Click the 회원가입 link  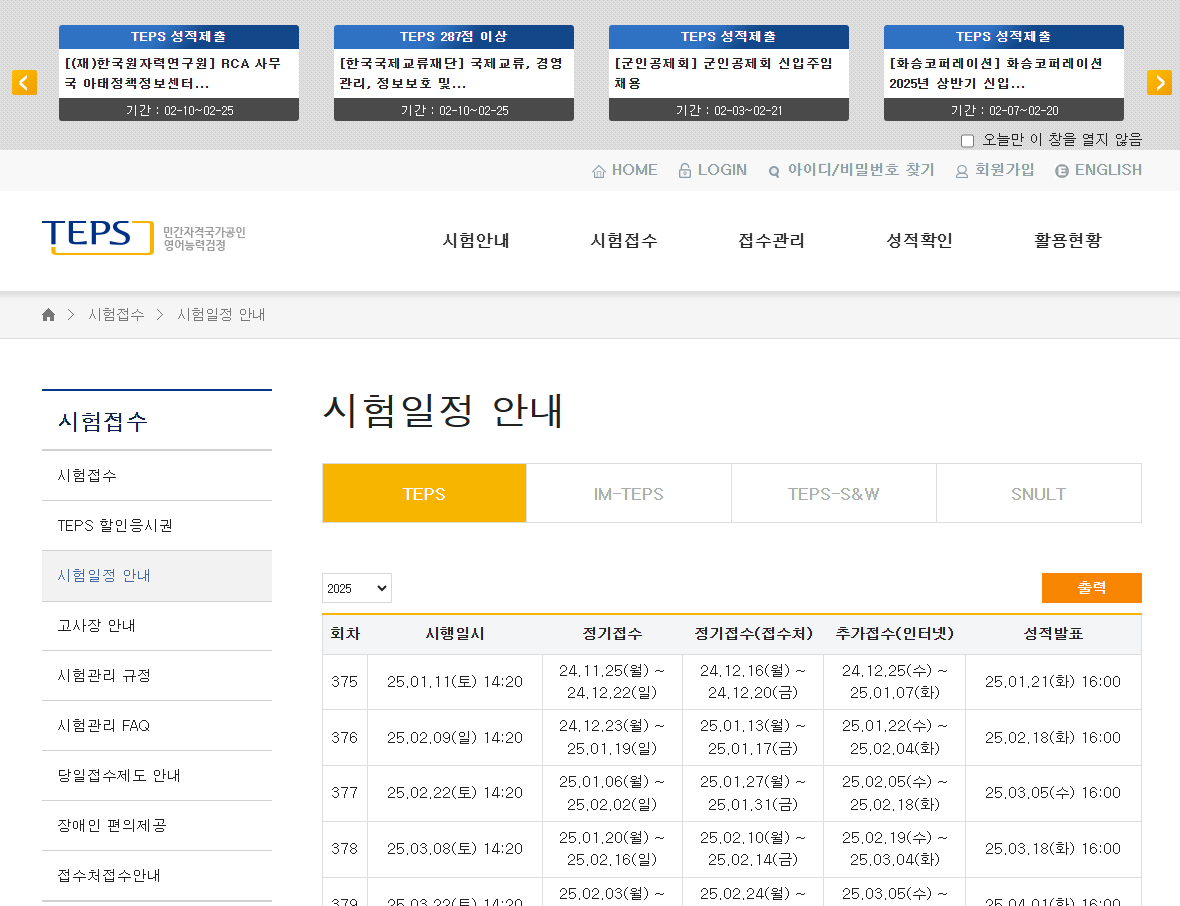1005,170
